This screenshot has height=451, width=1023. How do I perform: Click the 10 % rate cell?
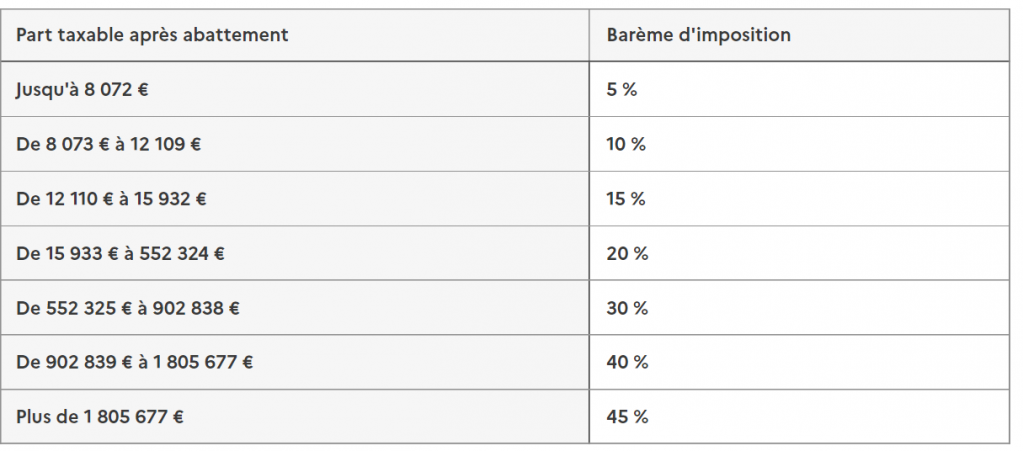click(799, 144)
